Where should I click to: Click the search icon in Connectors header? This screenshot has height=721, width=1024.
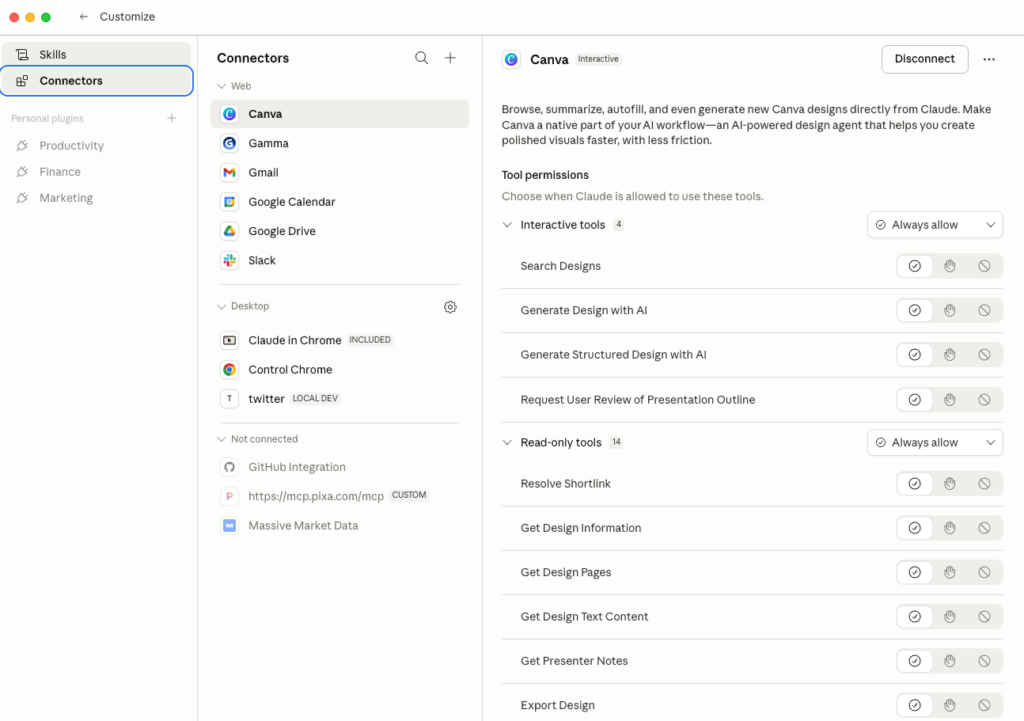(421, 58)
